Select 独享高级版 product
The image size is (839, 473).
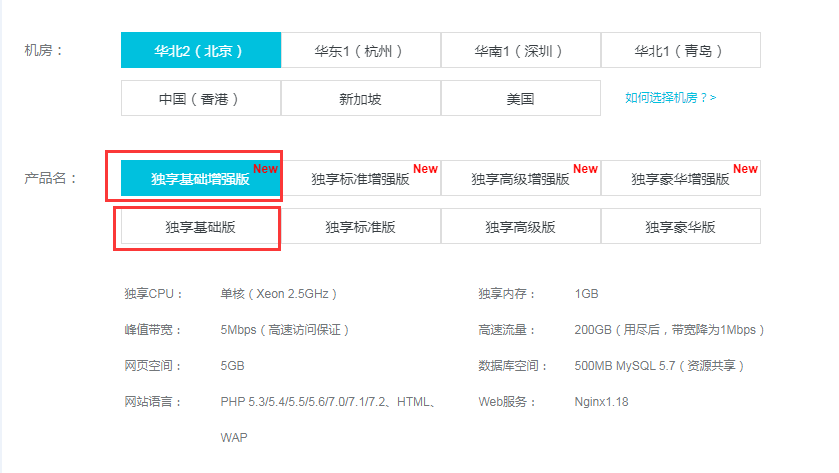click(x=521, y=226)
